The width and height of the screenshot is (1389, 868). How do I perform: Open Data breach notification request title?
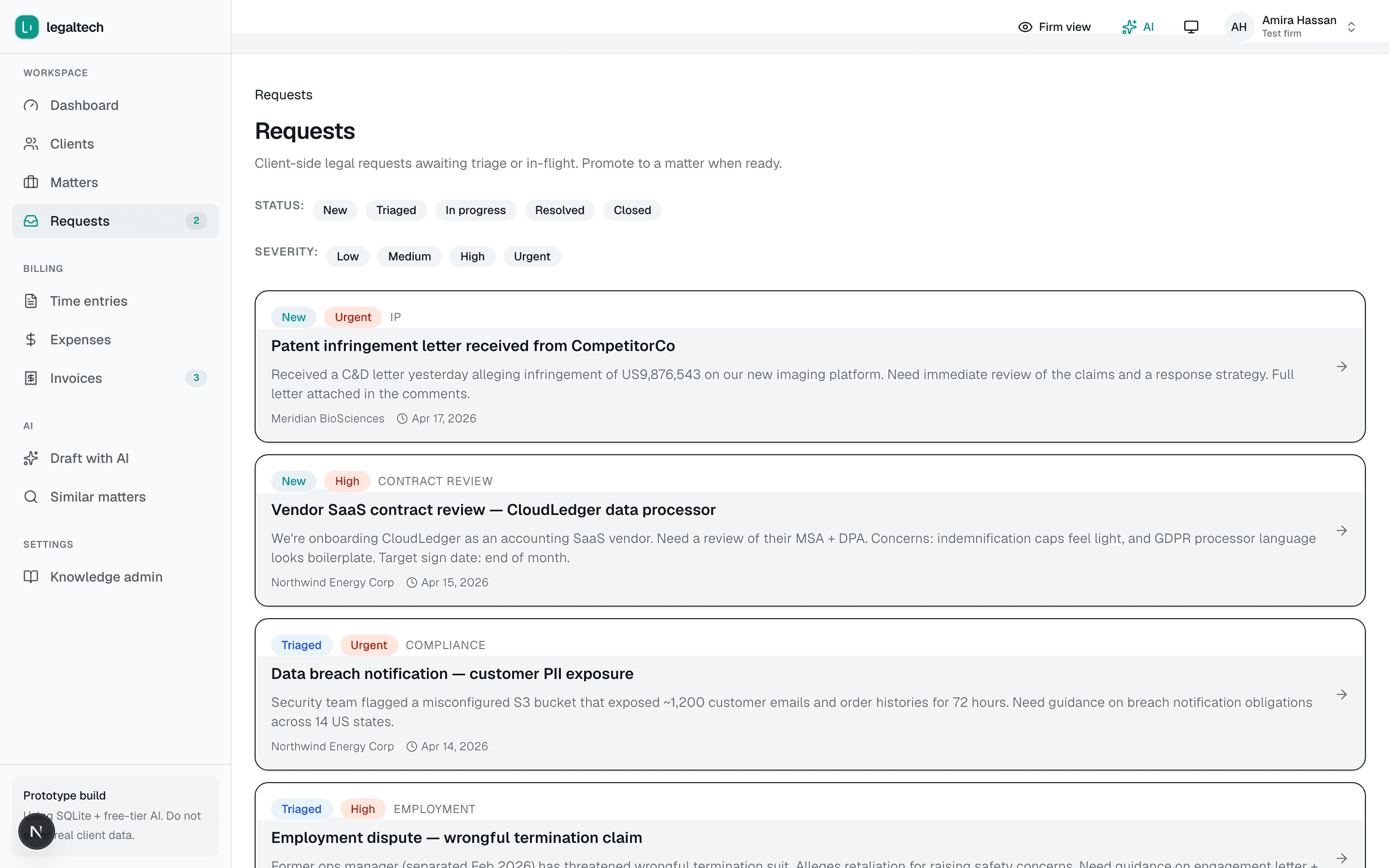click(452, 673)
